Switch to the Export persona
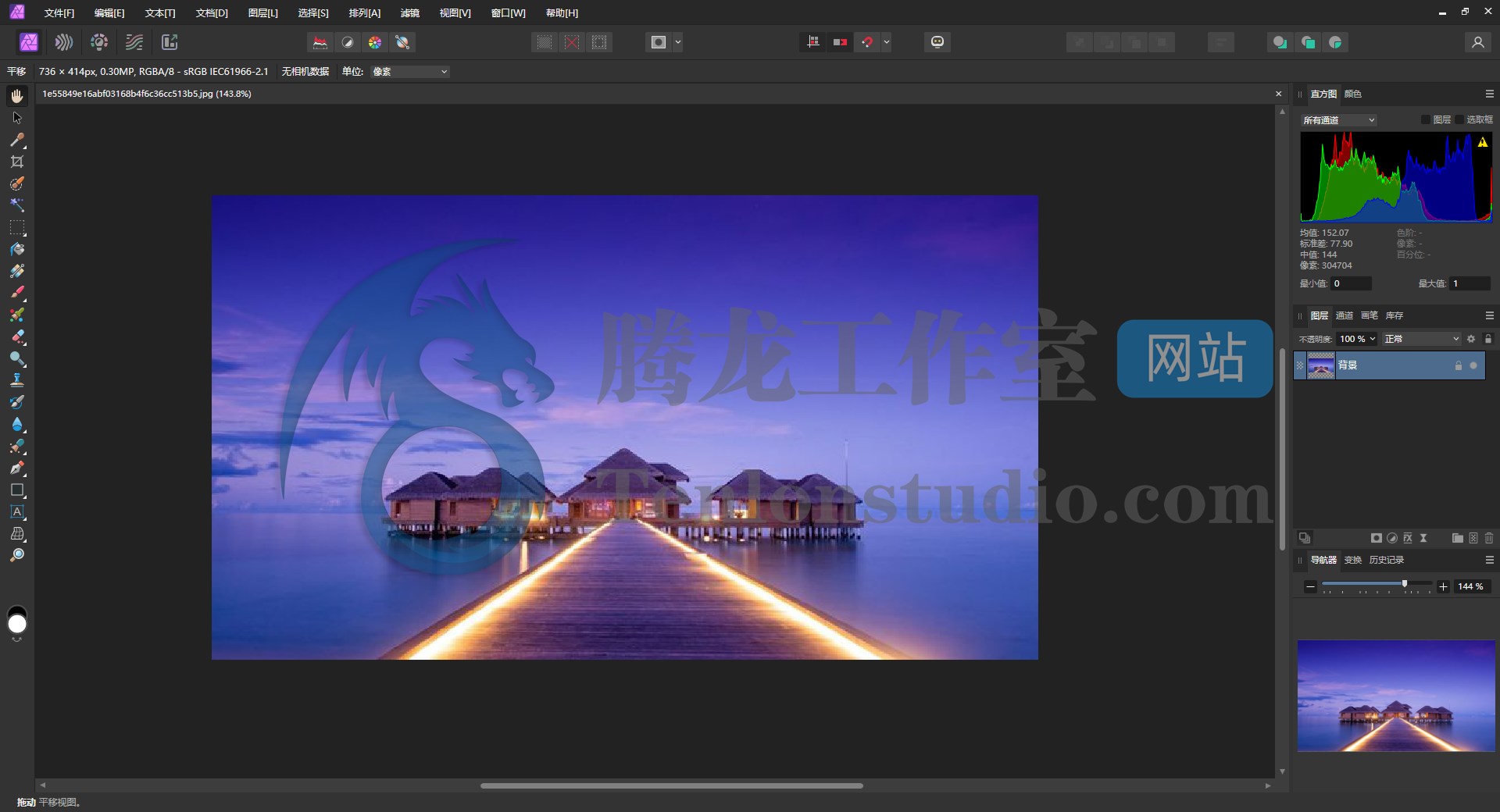The image size is (1500, 812). click(x=170, y=42)
